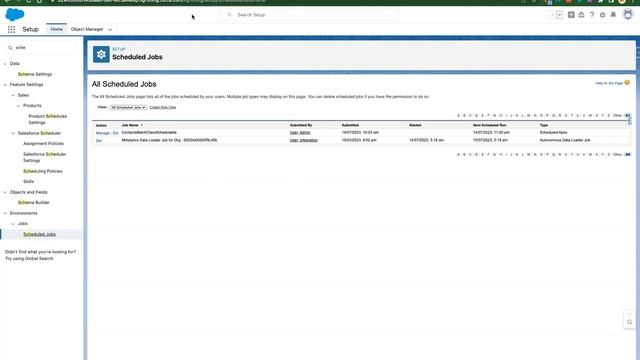The image size is (640, 360).
Task: Open the Setup gear menu in header
Action: 602,15
